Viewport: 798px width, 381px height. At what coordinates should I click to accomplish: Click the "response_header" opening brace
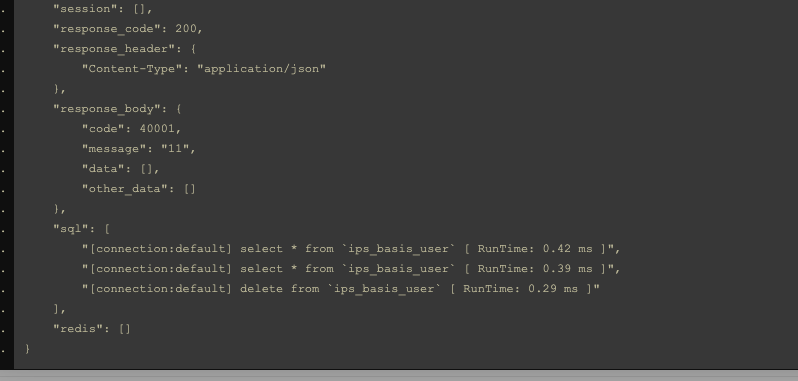[x=194, y=49]
